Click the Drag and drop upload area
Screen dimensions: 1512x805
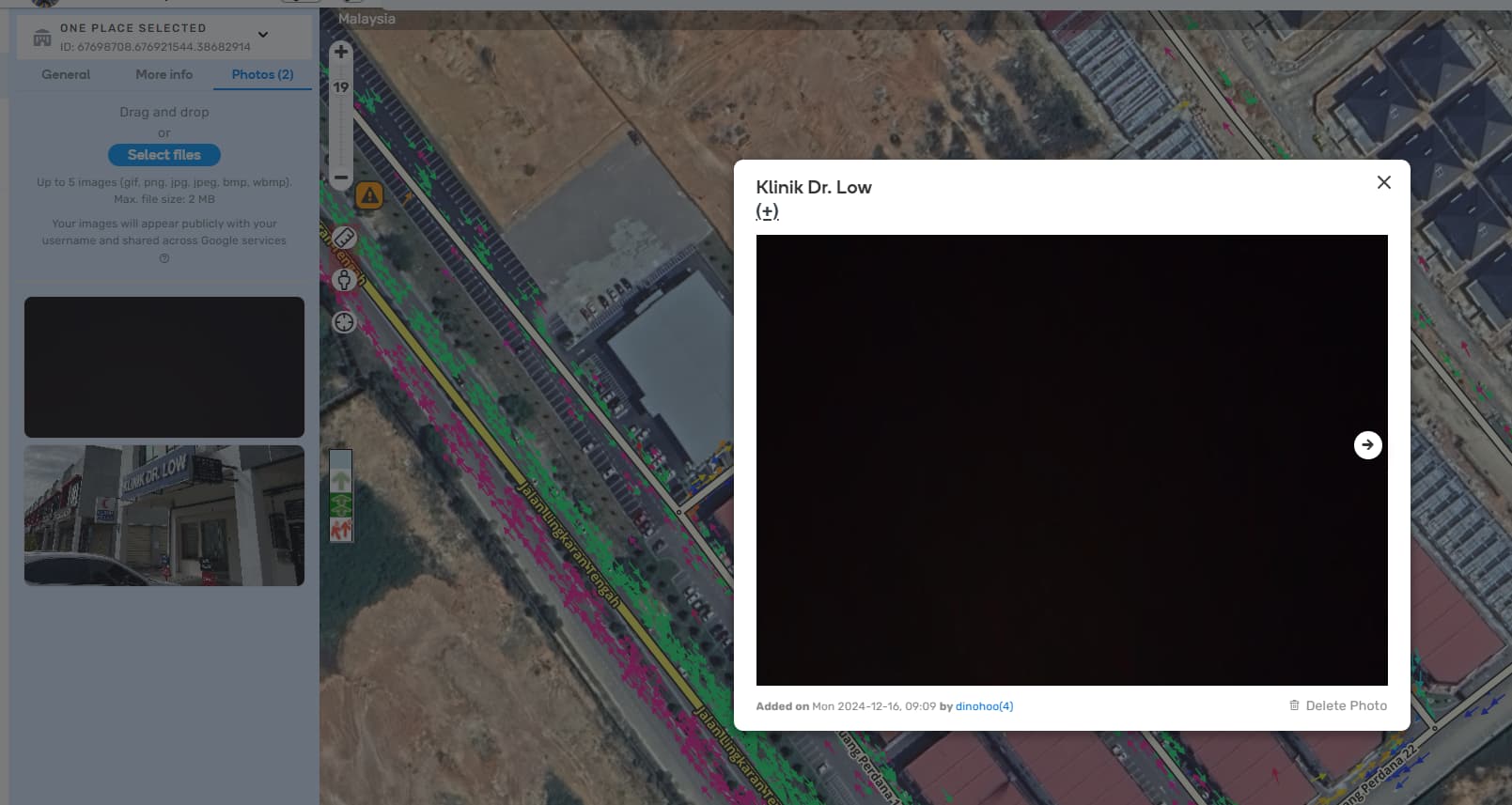[x=164, y=112]
